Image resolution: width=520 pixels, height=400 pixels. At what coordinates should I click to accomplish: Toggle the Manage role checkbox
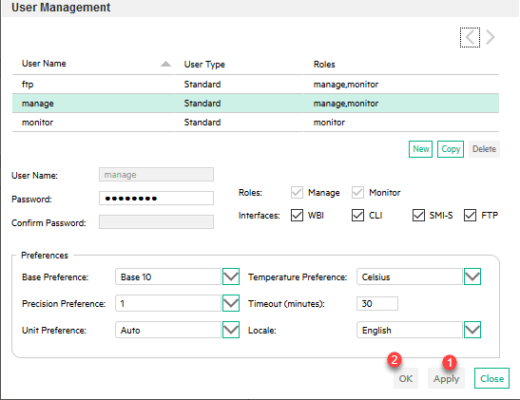[297, 192]
